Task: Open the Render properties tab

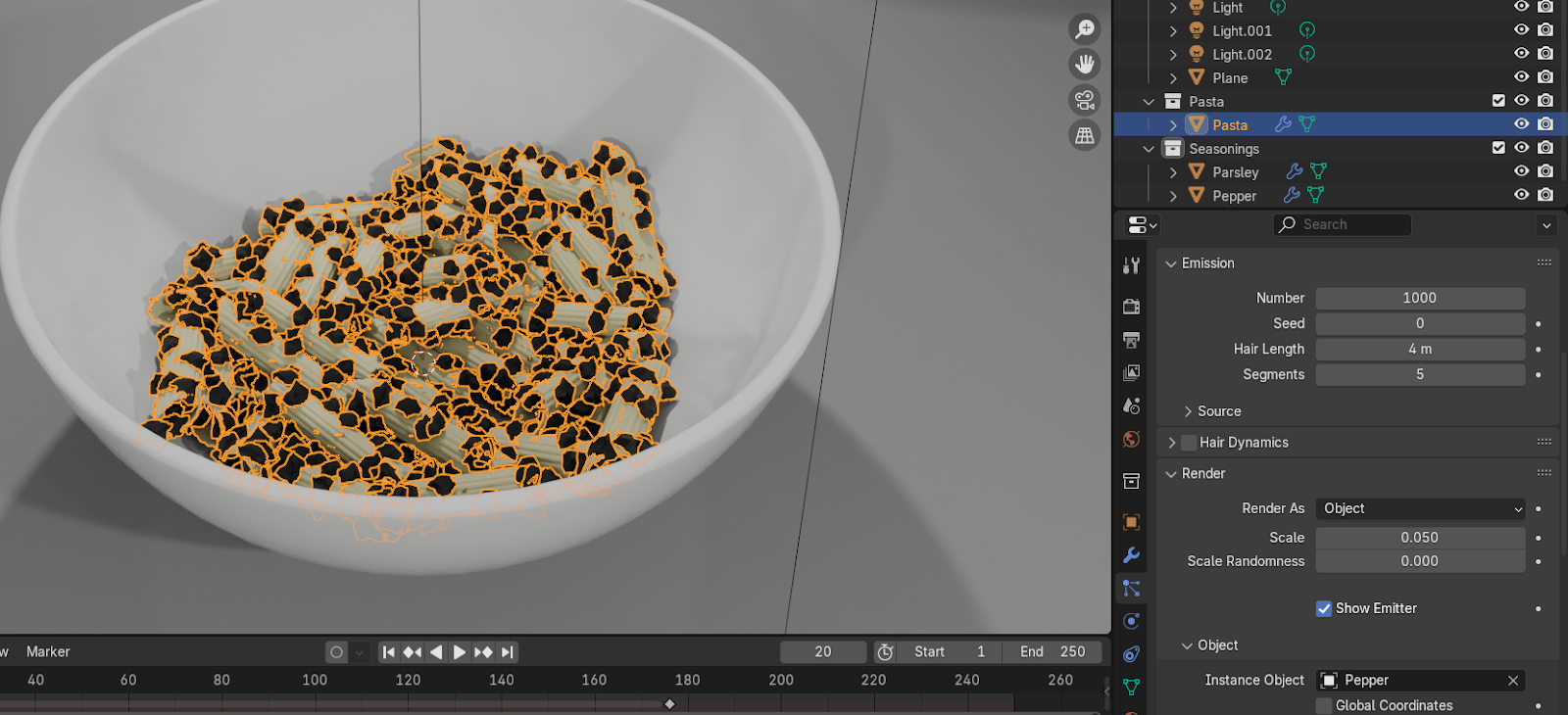Action: coord(1131,307)
